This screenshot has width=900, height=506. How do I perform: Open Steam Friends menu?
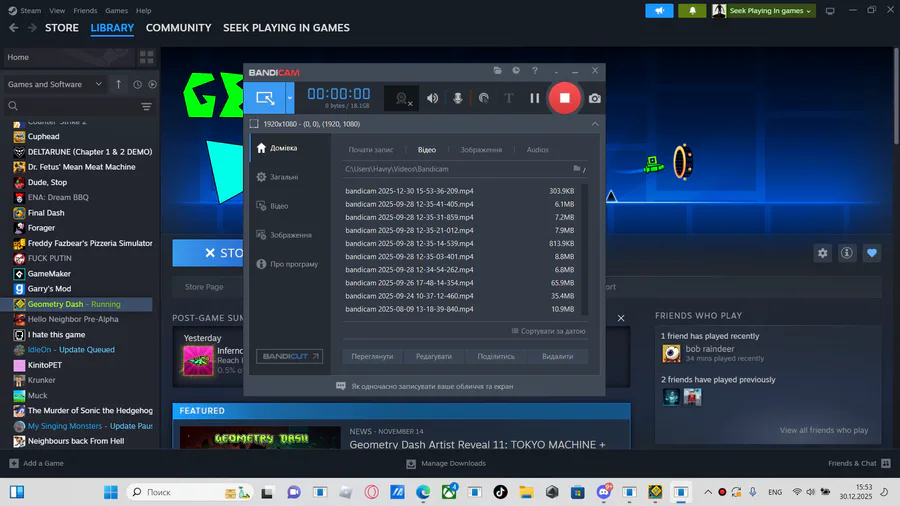click(85, 10)
